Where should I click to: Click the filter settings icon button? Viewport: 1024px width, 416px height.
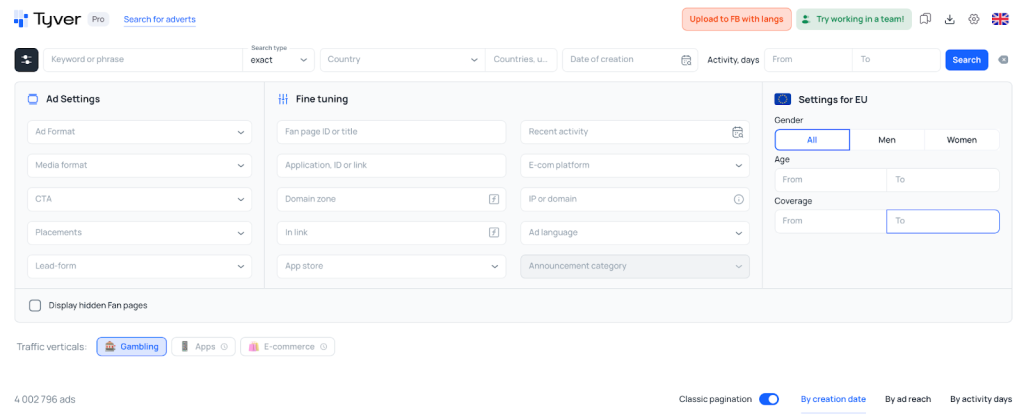(x=26, y=60)
